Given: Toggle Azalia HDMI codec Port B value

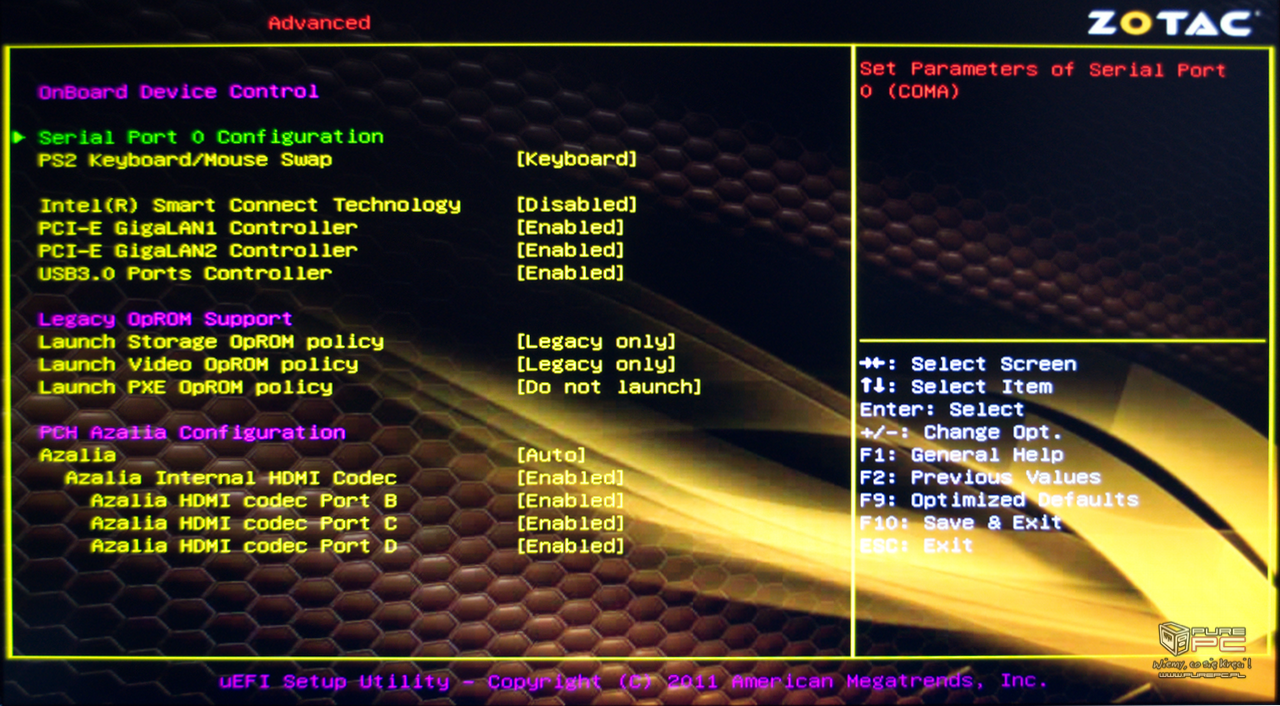Looking at the screenshot, I should (x=570, y=501).
